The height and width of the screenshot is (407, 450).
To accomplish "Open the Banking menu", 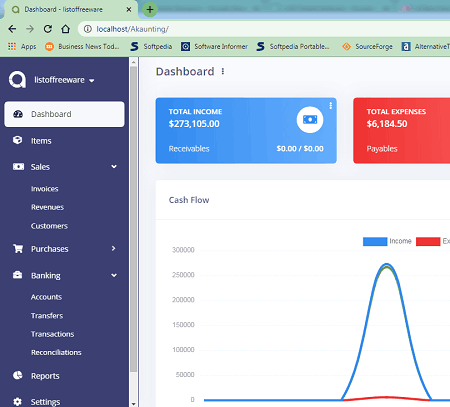I will 46,275.
